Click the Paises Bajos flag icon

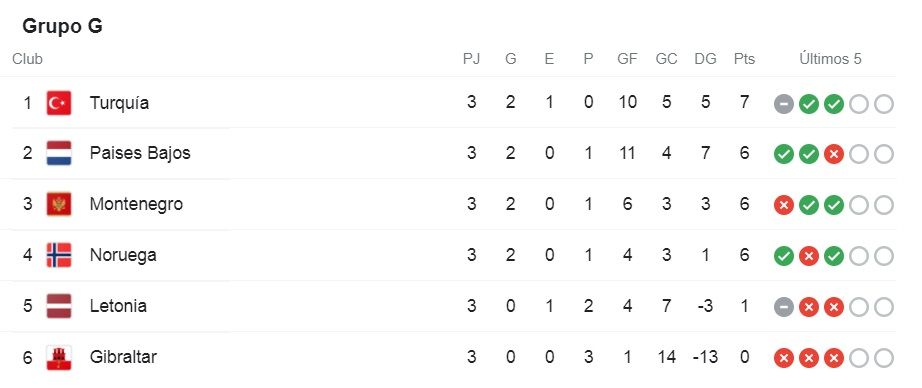[59, 153]
